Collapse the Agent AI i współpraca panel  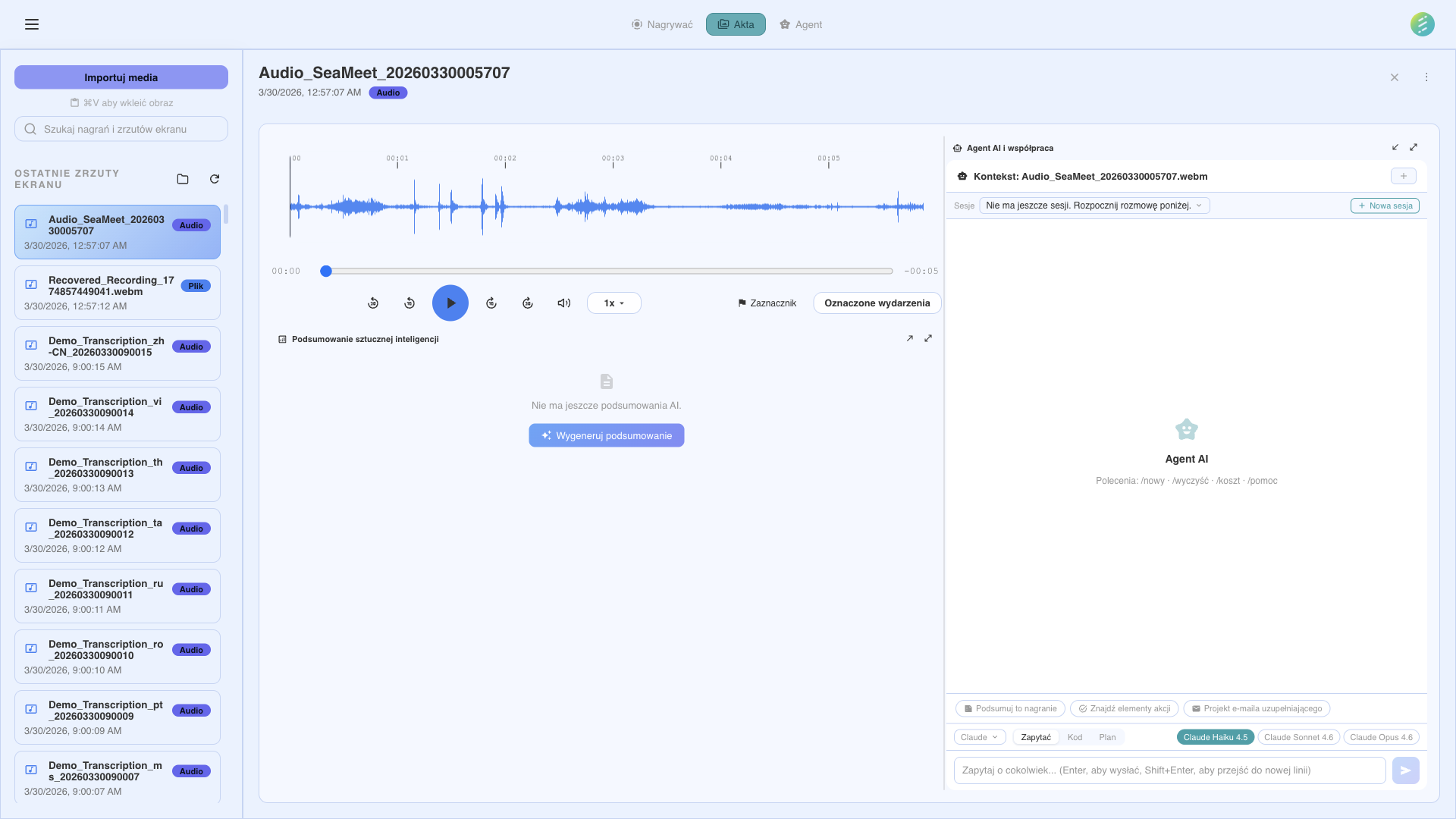point(1396,147)
